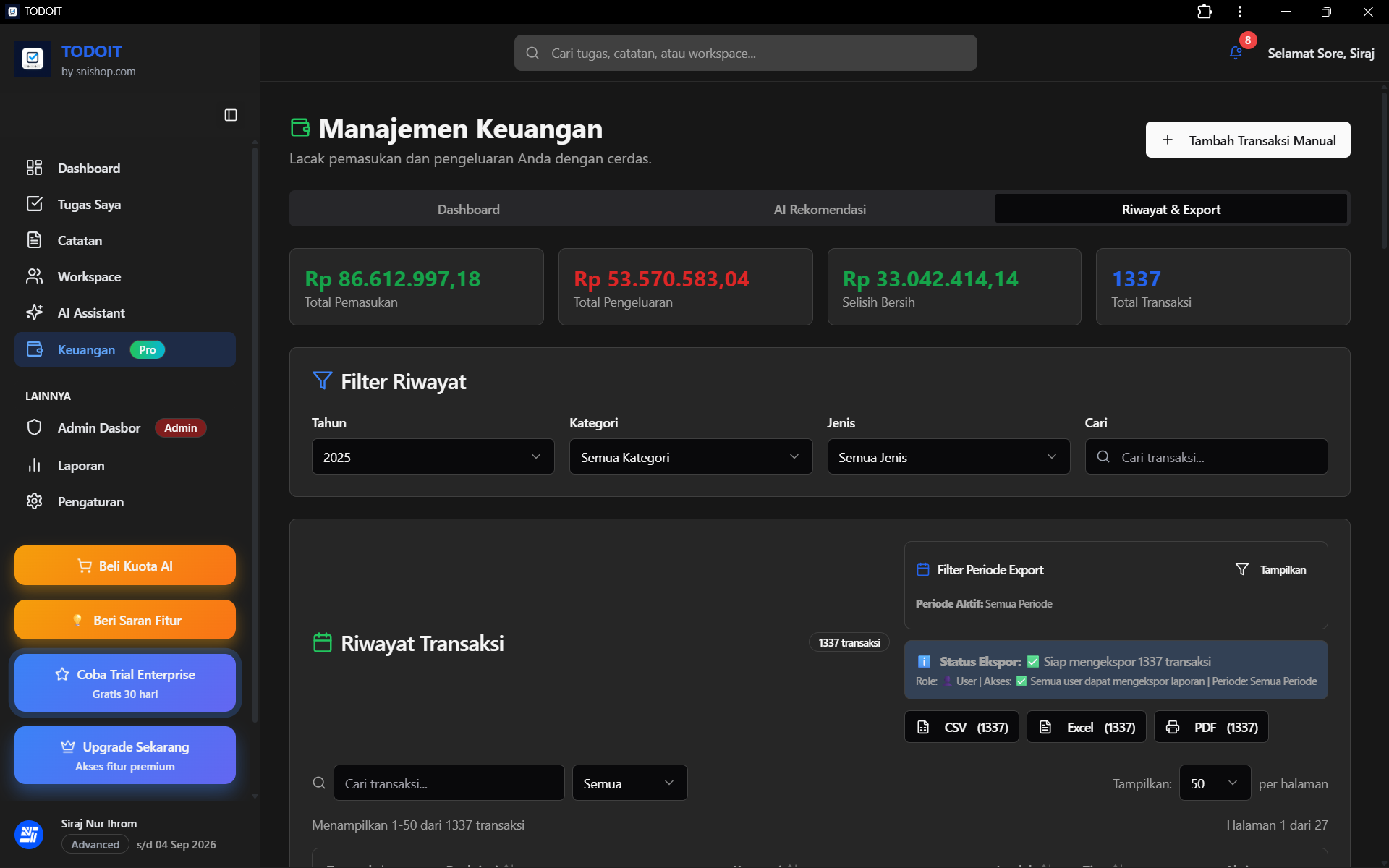Open Pengaturan settings
Screen dimensions: 1389x868
(x=90, y=501)
